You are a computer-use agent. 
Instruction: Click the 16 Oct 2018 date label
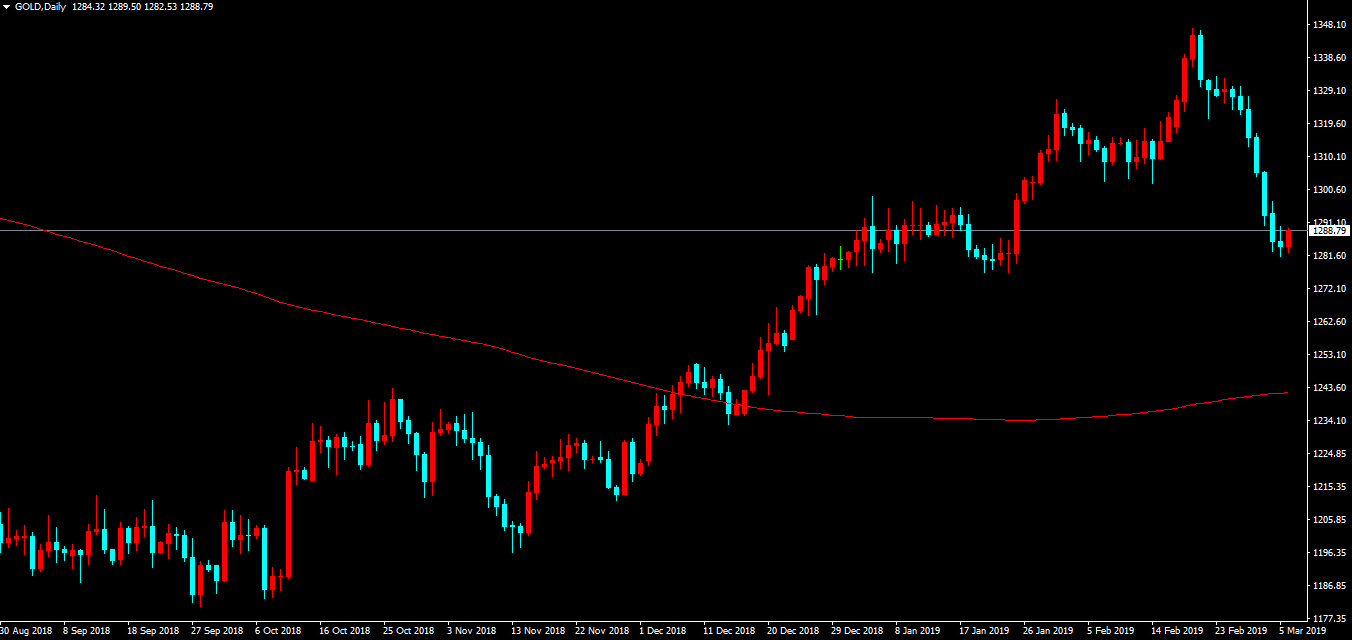345,631
